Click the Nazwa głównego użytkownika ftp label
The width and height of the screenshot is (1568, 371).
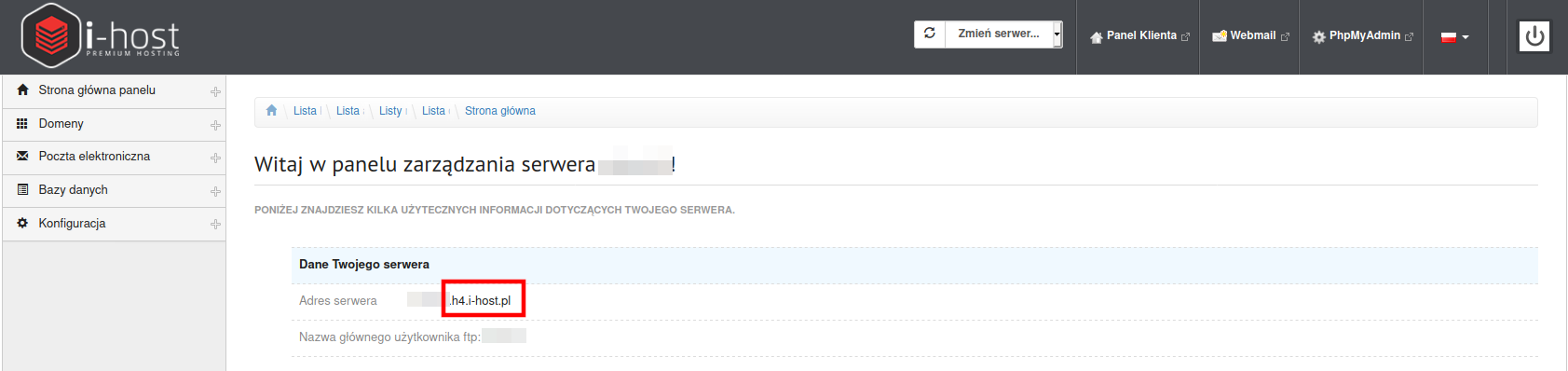pos(389,337)
